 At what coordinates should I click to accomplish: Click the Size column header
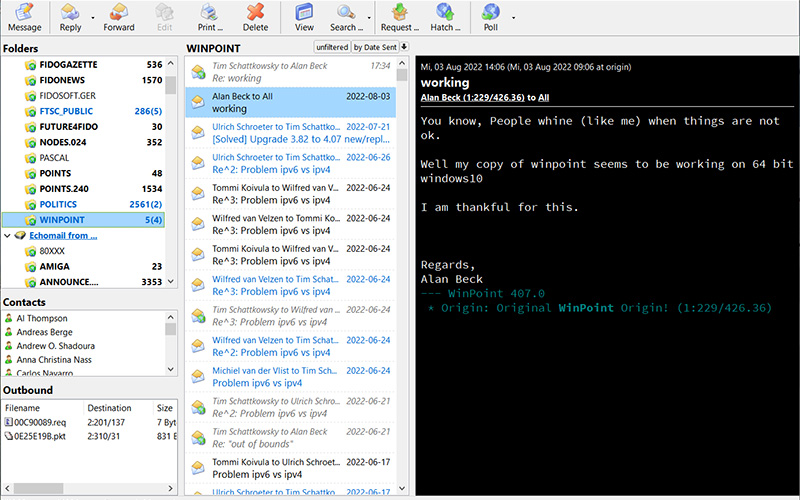pyautogui.click(x=165, y=408)
